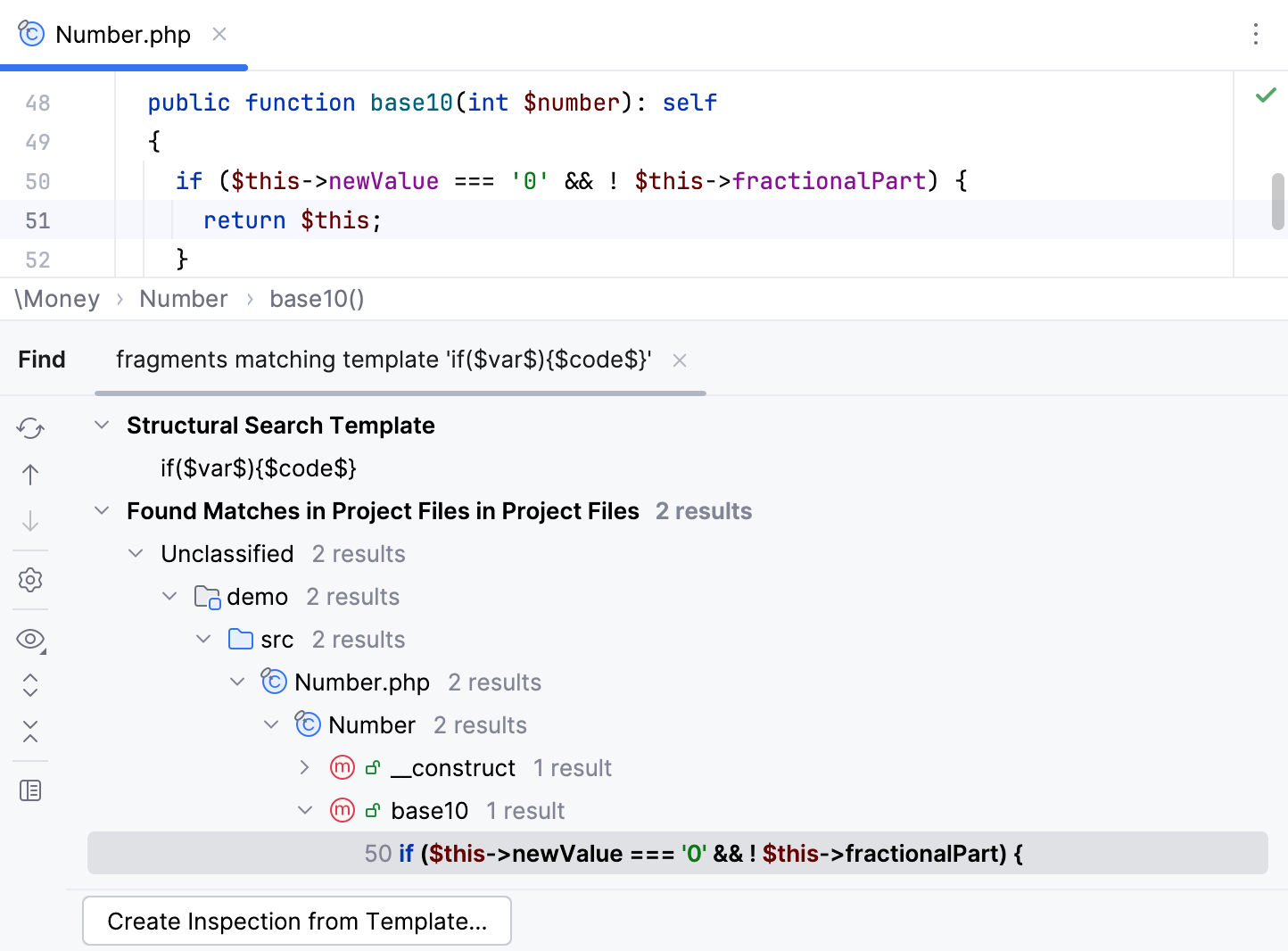Jump to previous occurrence with the up arrow
The width and height of the screenshot is (1288, 951).
tap(29, 474)
